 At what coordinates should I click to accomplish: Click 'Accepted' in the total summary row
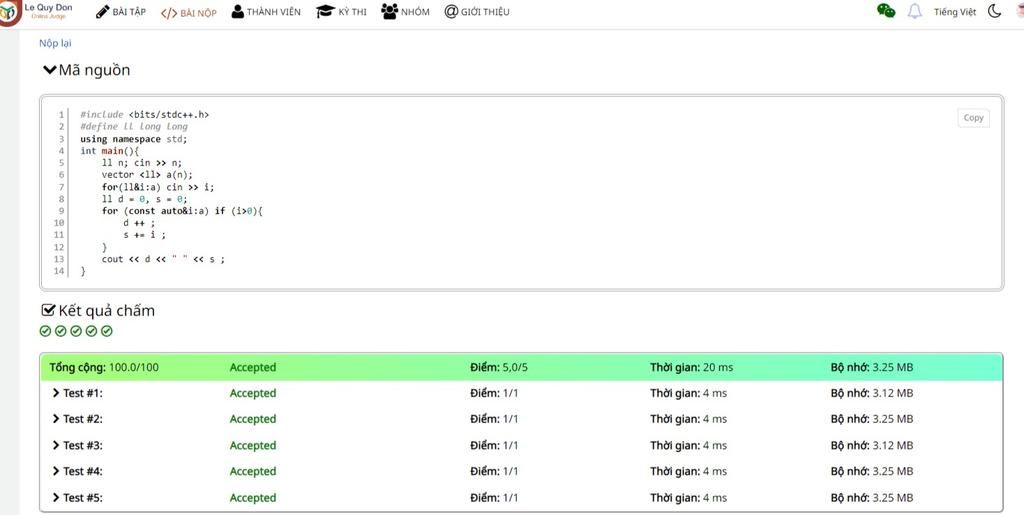pyautogui.click(x=253, y=367)
